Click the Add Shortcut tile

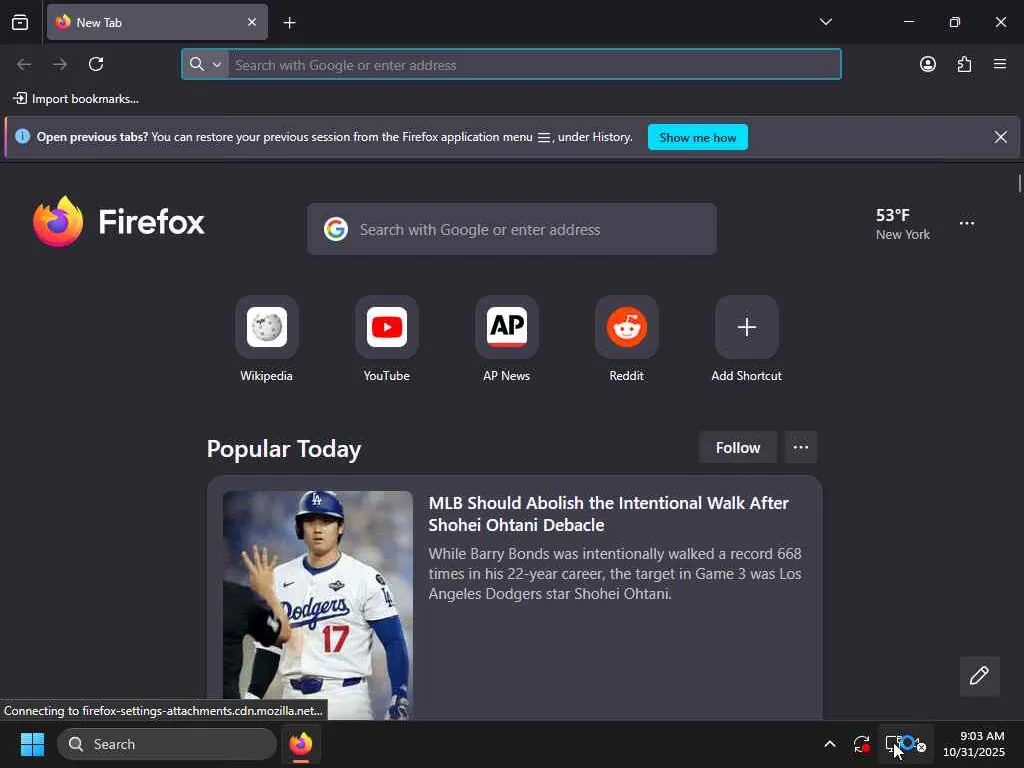click(x=746, y=339)
